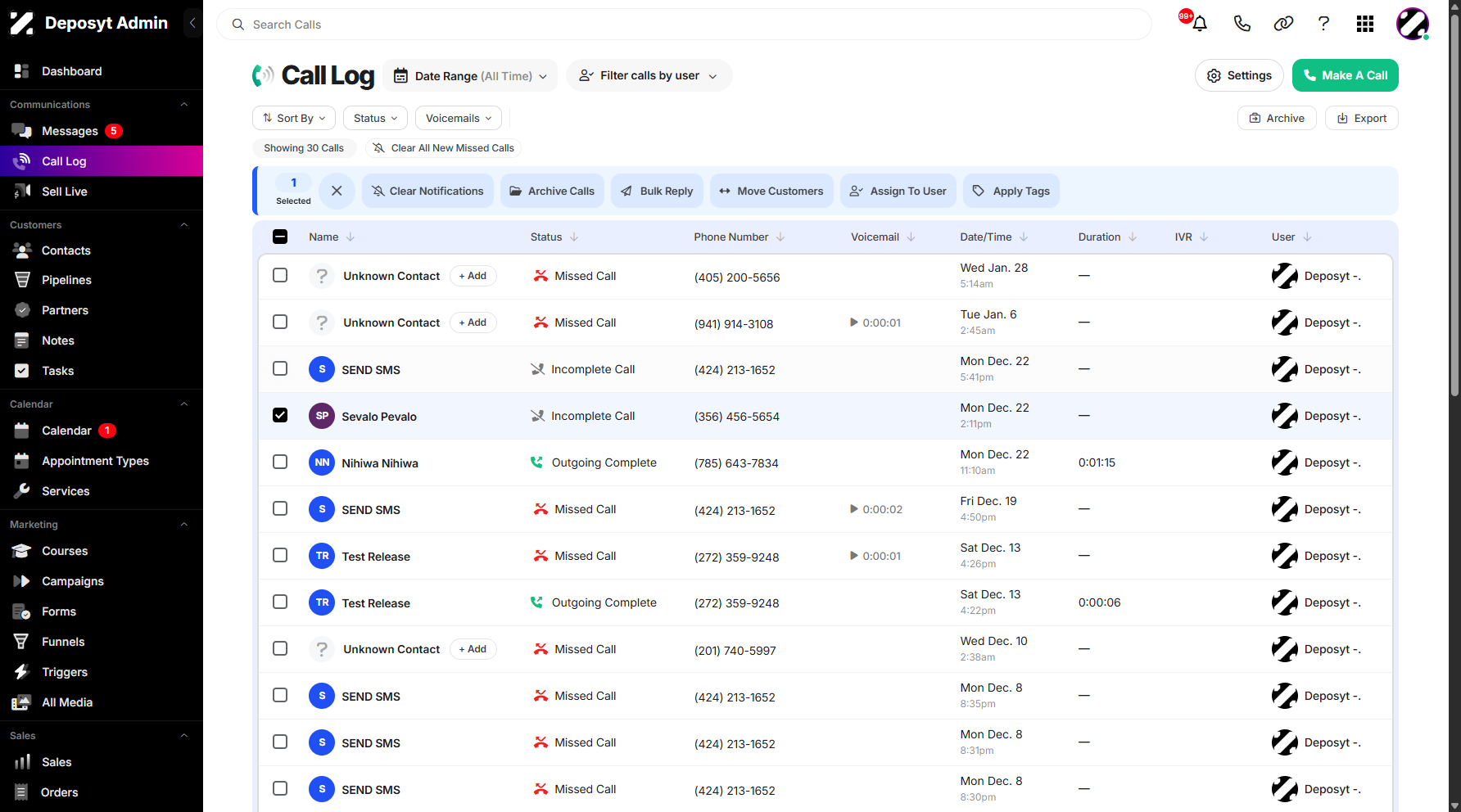Collapse the sidebar with the arrow icon

point(192,23)
